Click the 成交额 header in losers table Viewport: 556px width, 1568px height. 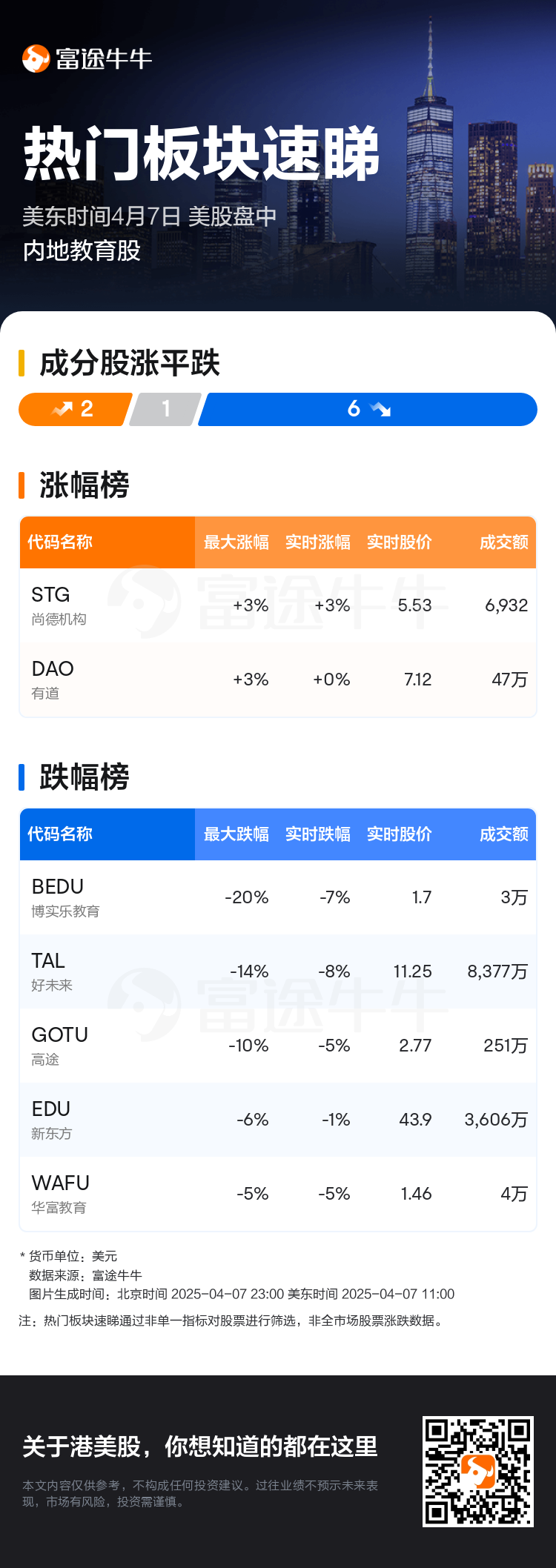pos(504,834)
